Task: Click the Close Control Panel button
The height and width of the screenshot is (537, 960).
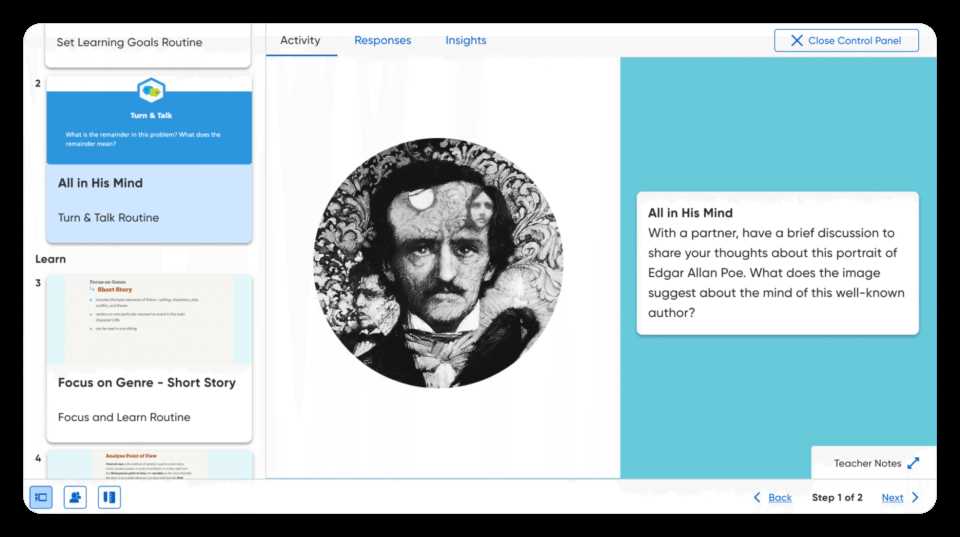Action: (x=846, y=40)
